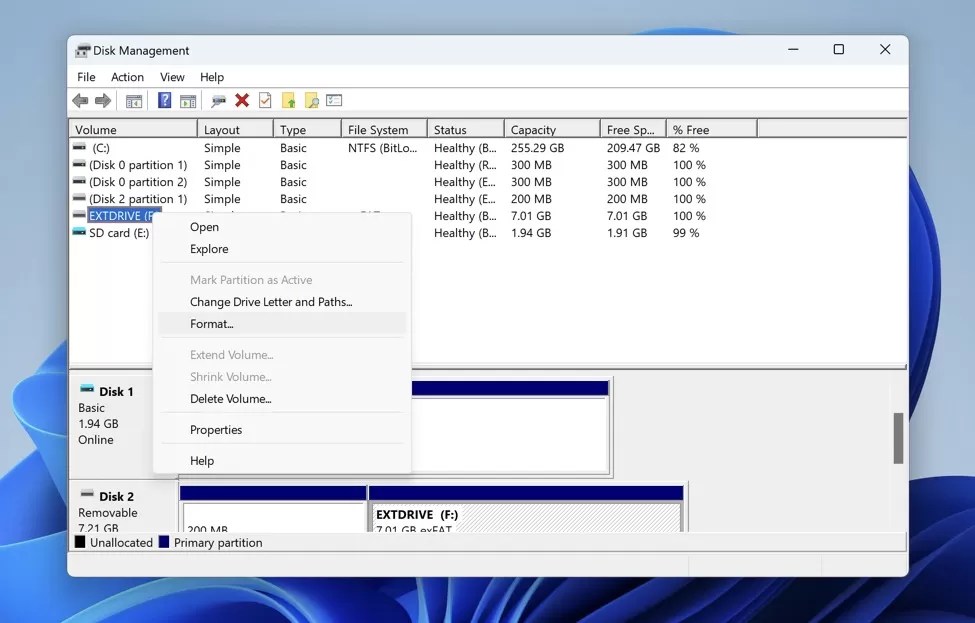Open the View menu

pyautogui.click(x=171, y=77)
